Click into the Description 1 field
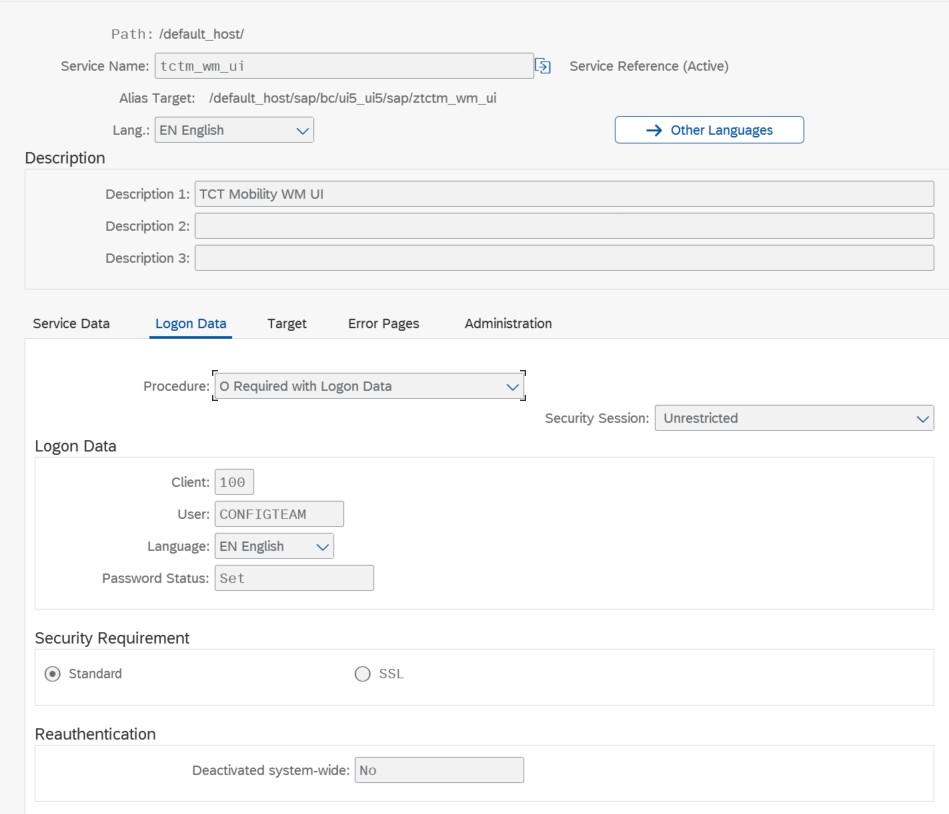Viewport: 949px width, 814px height. pyautogui.click(x=564, y=194)
